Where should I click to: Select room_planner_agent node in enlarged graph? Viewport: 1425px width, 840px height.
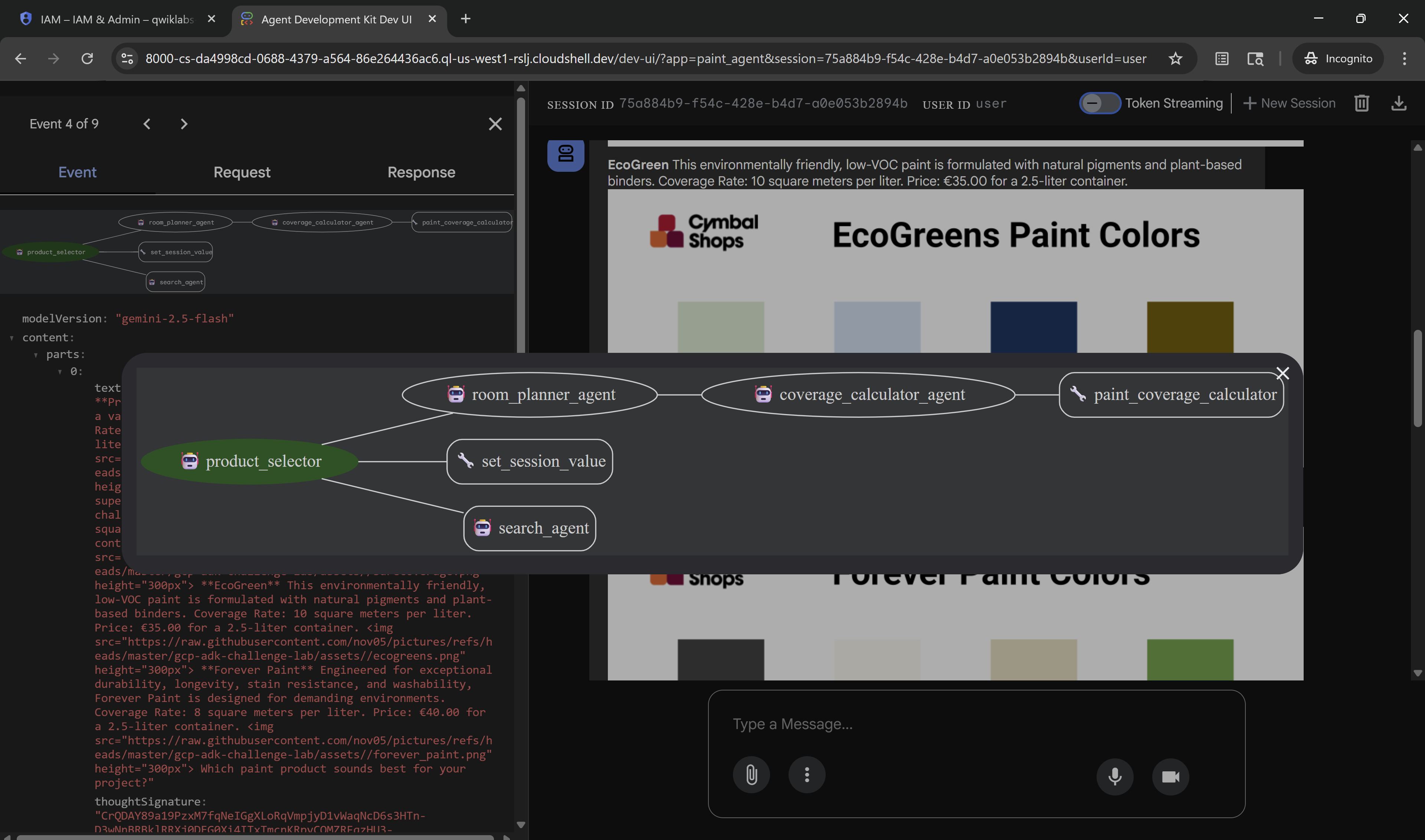pos(530,394)
